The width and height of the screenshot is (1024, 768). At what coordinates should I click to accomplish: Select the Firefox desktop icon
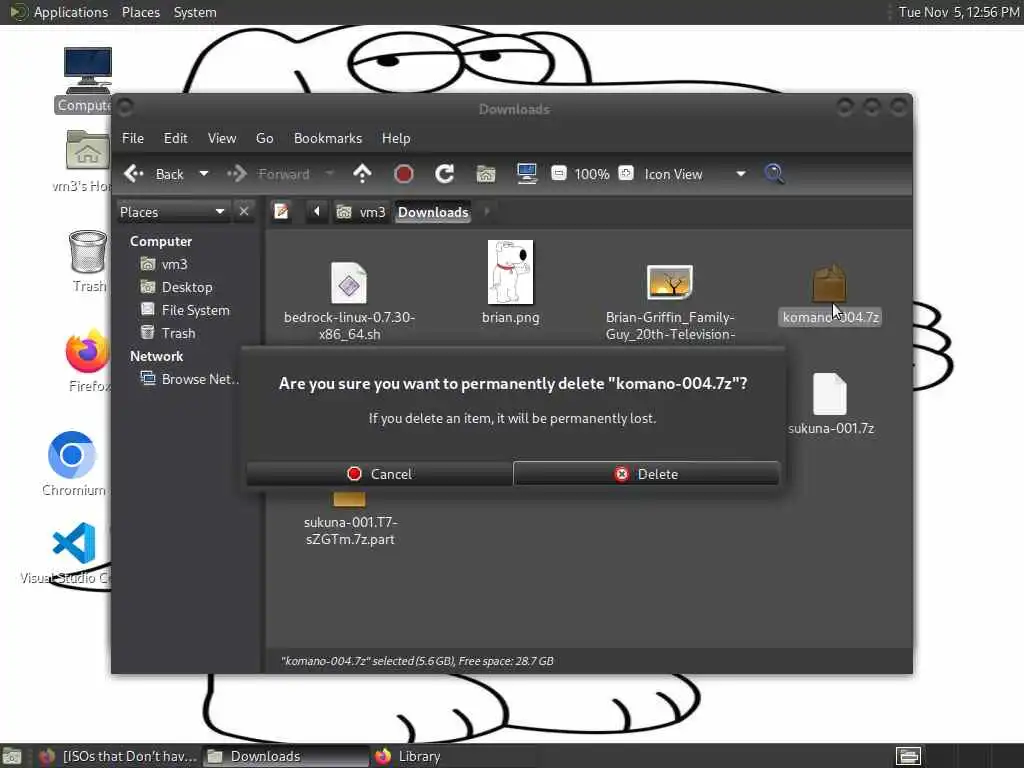pyautogui.click(x=88, y=351)
